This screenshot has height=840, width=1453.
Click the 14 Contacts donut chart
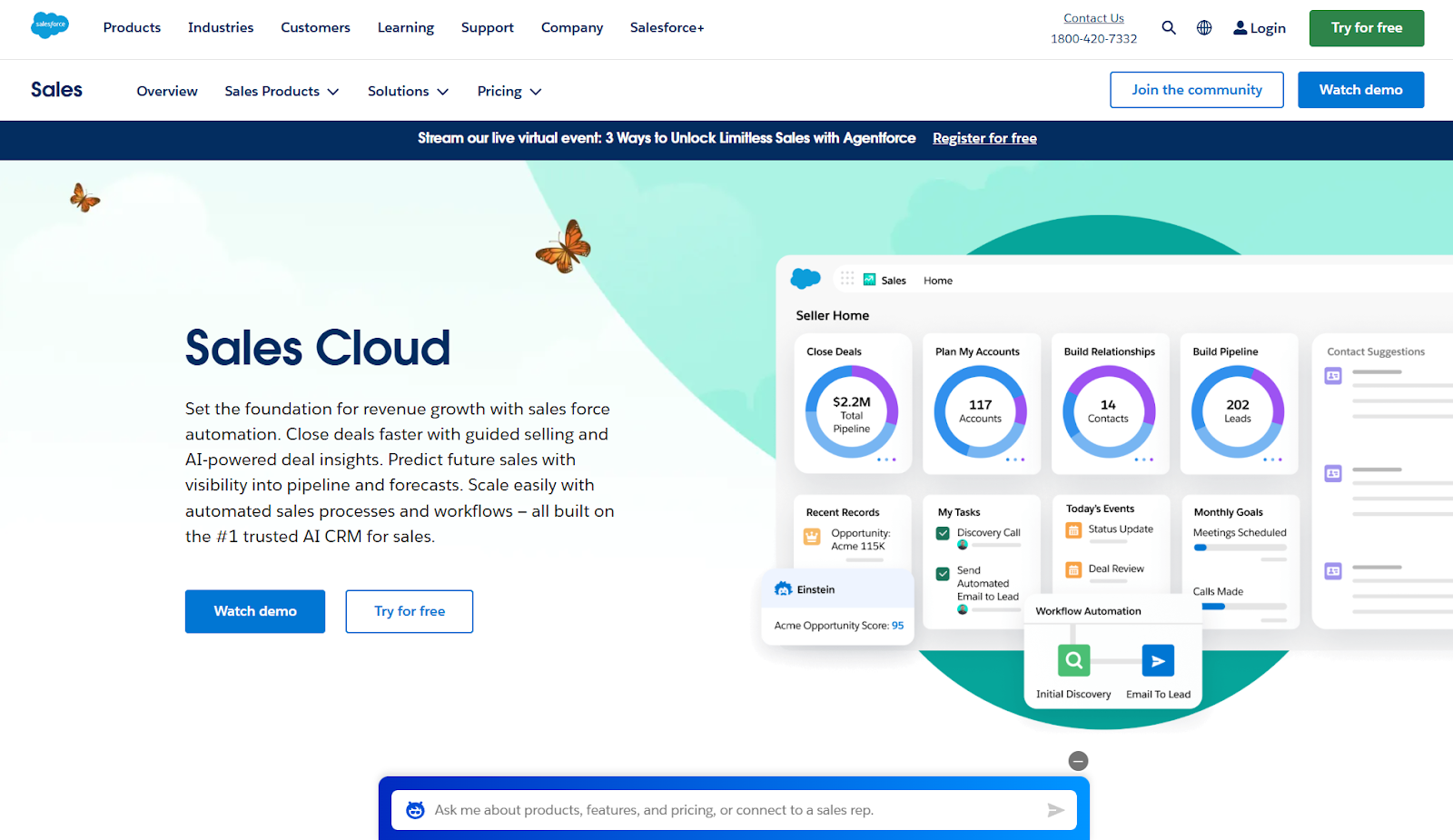tap(1109, 412)
